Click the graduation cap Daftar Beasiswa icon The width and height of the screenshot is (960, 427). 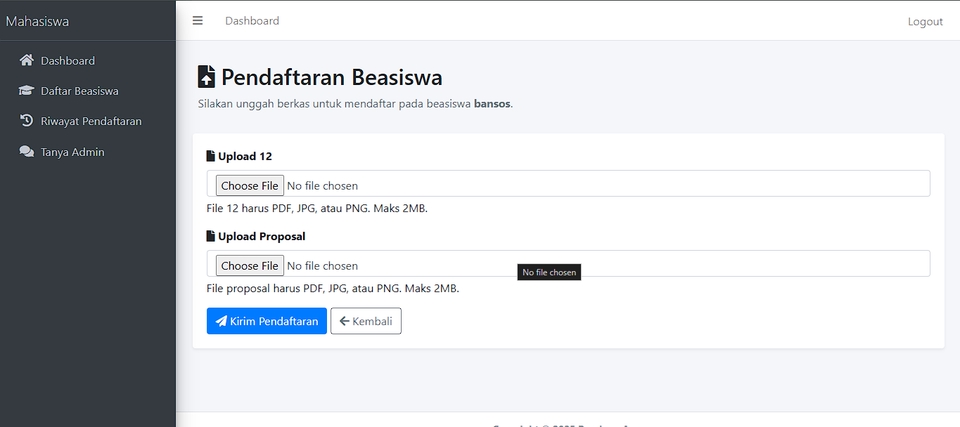click(x=27, y=91)
